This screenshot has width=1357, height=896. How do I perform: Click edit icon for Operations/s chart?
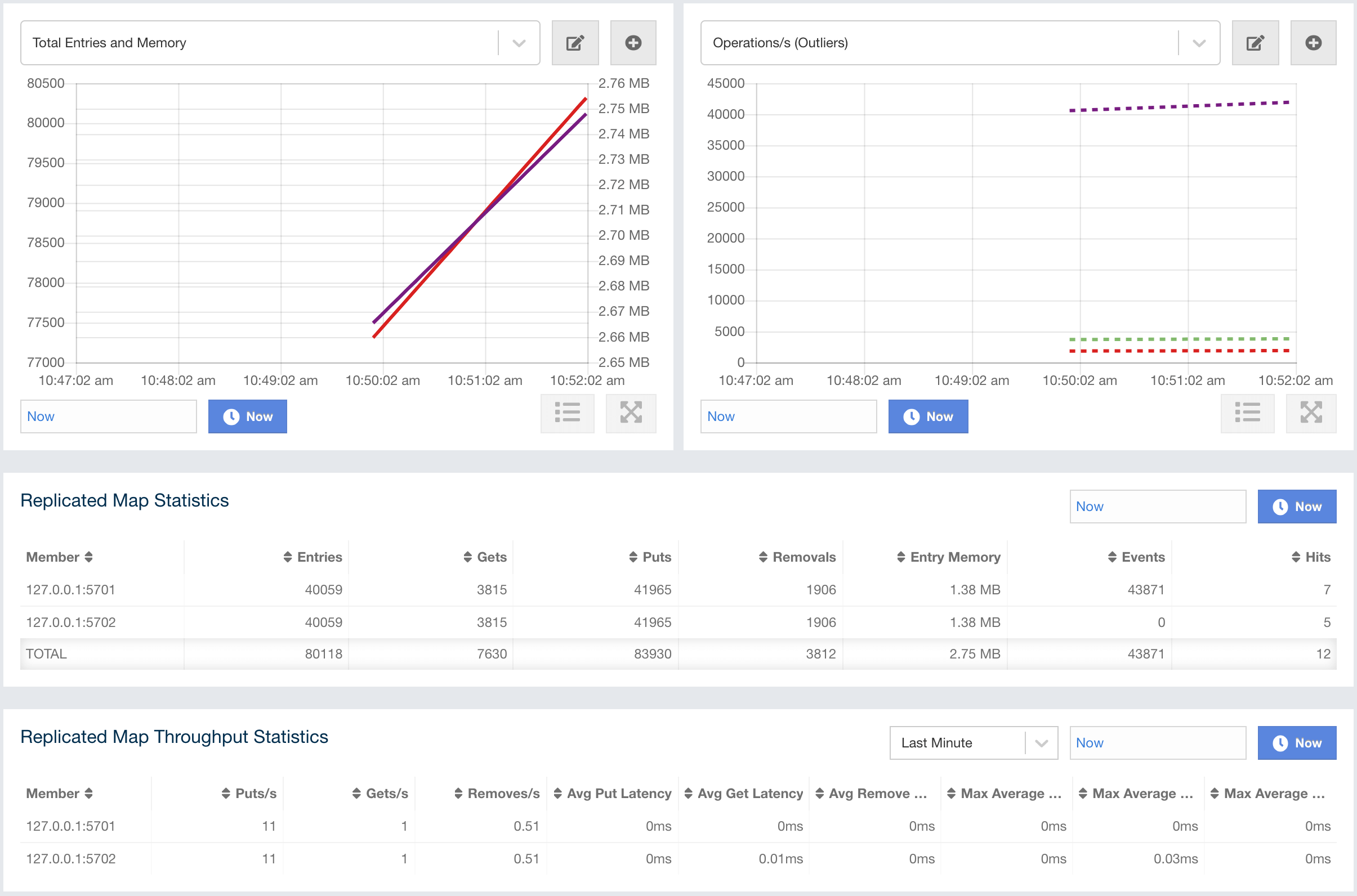pyautogui.click(x=1255, y=43)
